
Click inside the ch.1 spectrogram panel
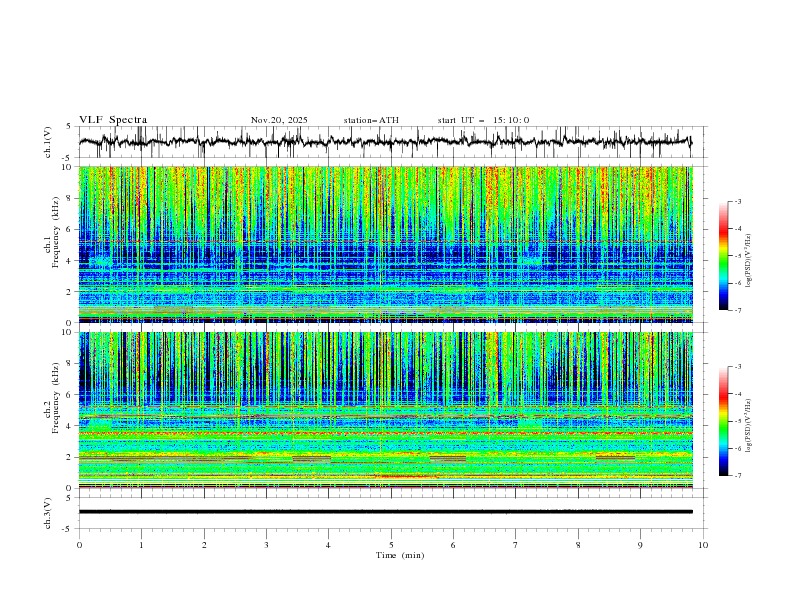coord(390,244)
